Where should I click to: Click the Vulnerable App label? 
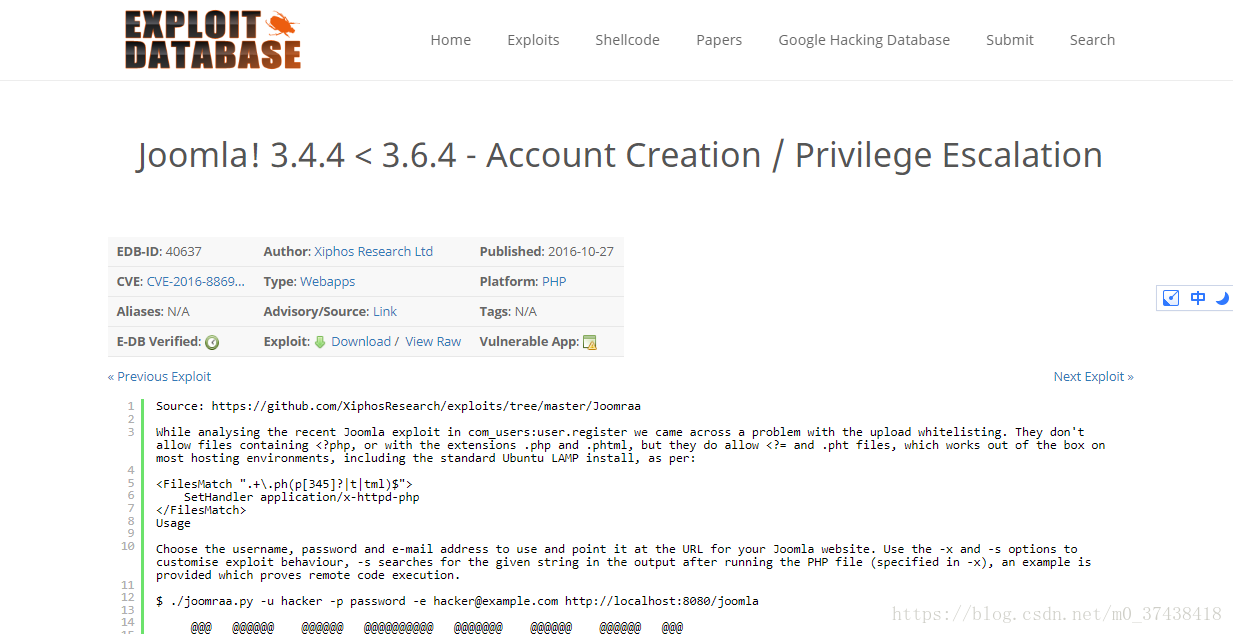click(x=529, y=342)
